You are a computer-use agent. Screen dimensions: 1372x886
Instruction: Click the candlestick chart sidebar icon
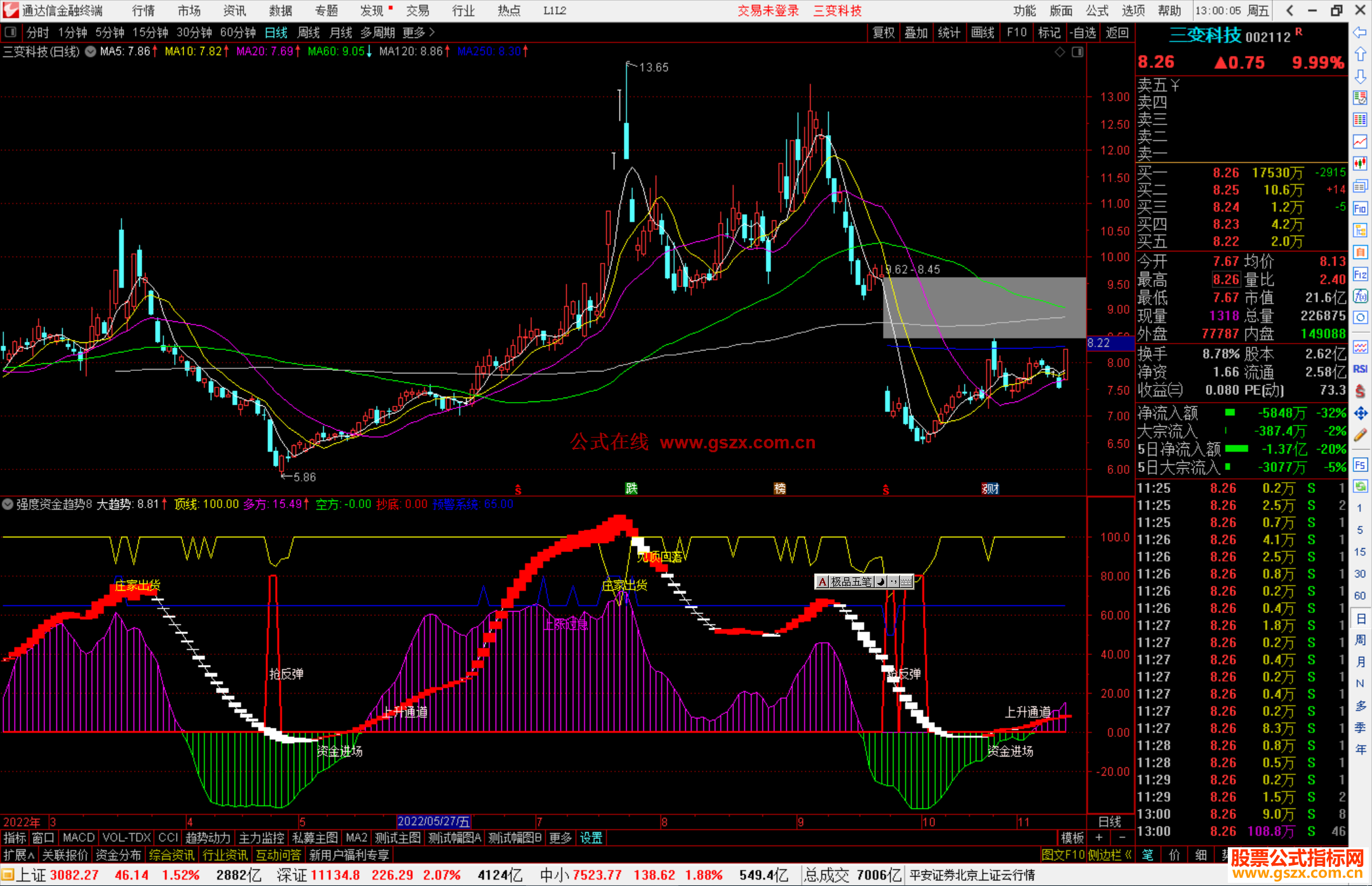tap(1360, 163)
